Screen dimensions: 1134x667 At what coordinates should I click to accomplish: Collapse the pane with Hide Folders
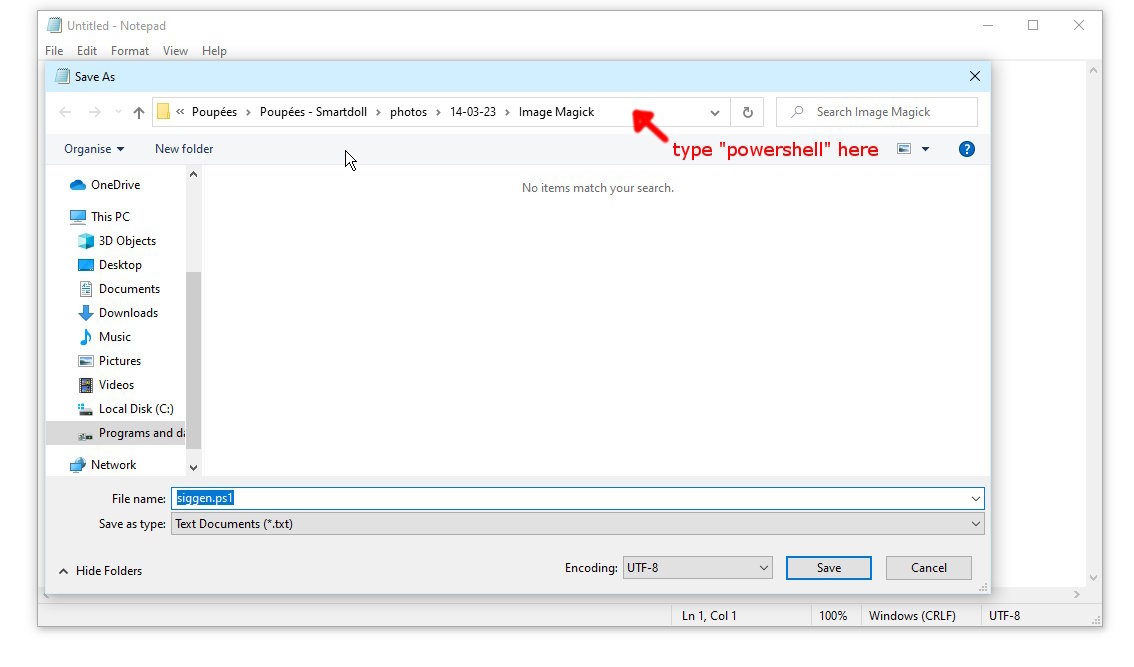click(x=100, y=571)
